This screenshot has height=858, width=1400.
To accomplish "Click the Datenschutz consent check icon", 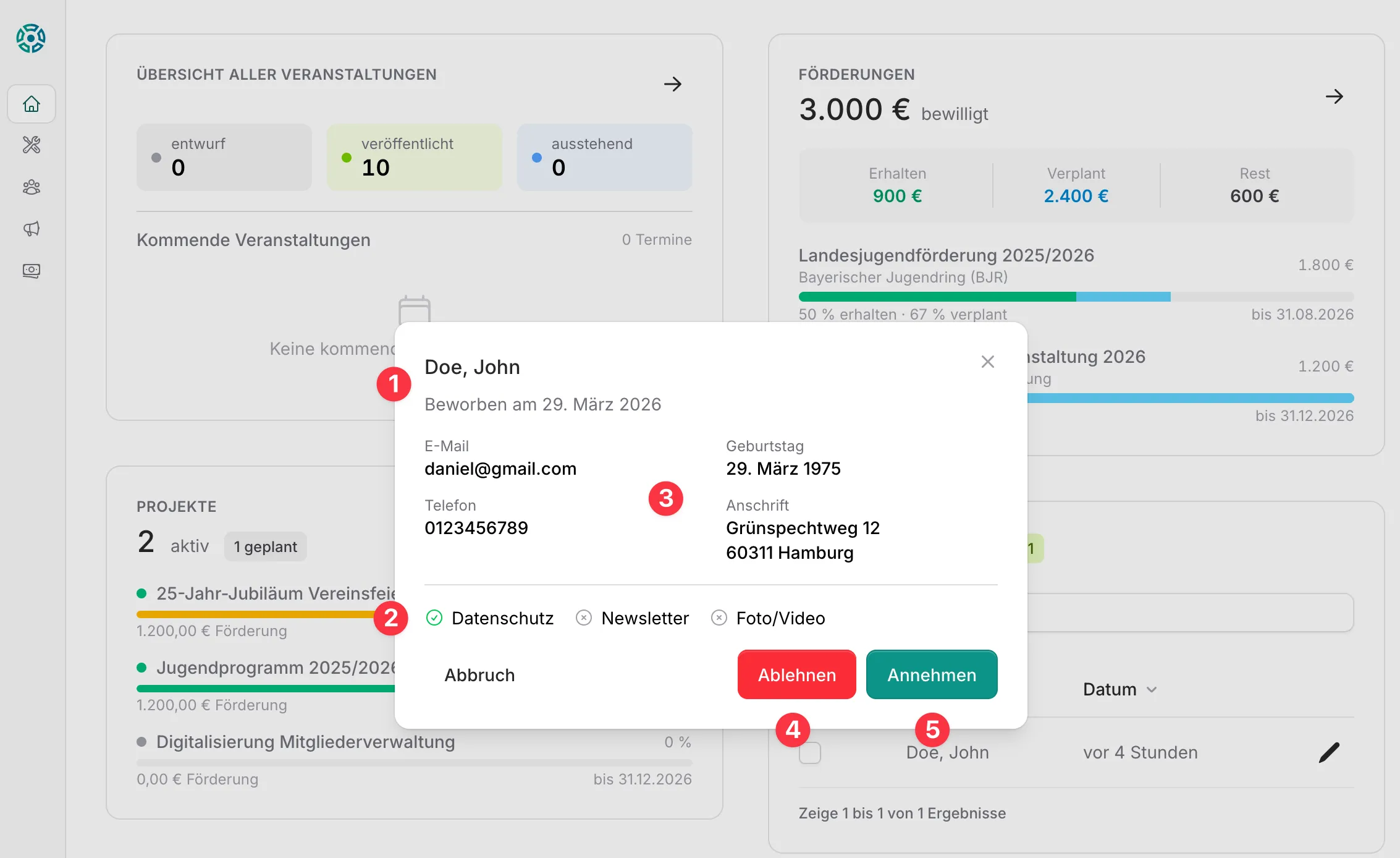I will pos(434,618).
